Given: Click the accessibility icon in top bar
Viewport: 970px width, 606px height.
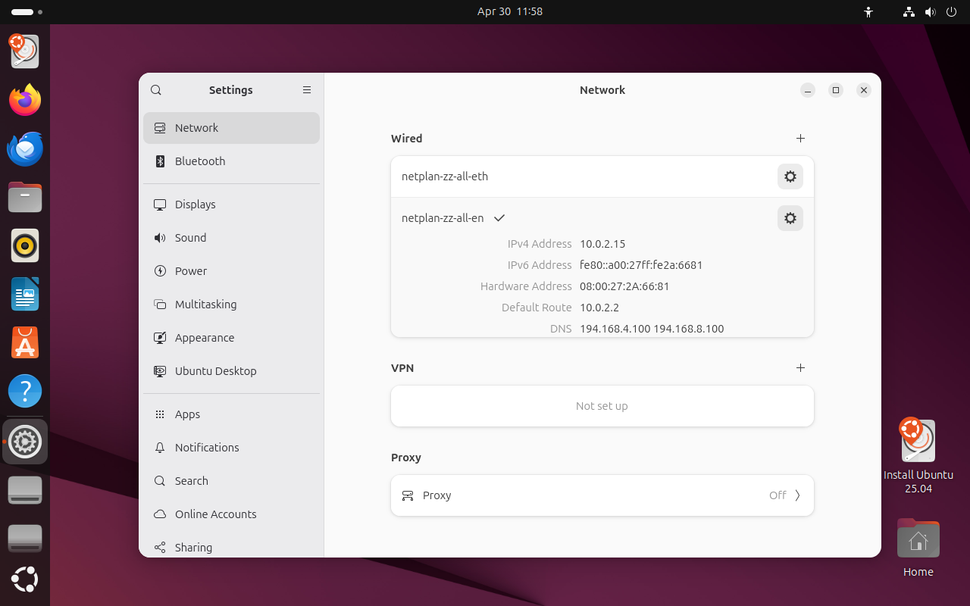Looking at the screenshot, I should pyautogui.click(x=868, y=12).
